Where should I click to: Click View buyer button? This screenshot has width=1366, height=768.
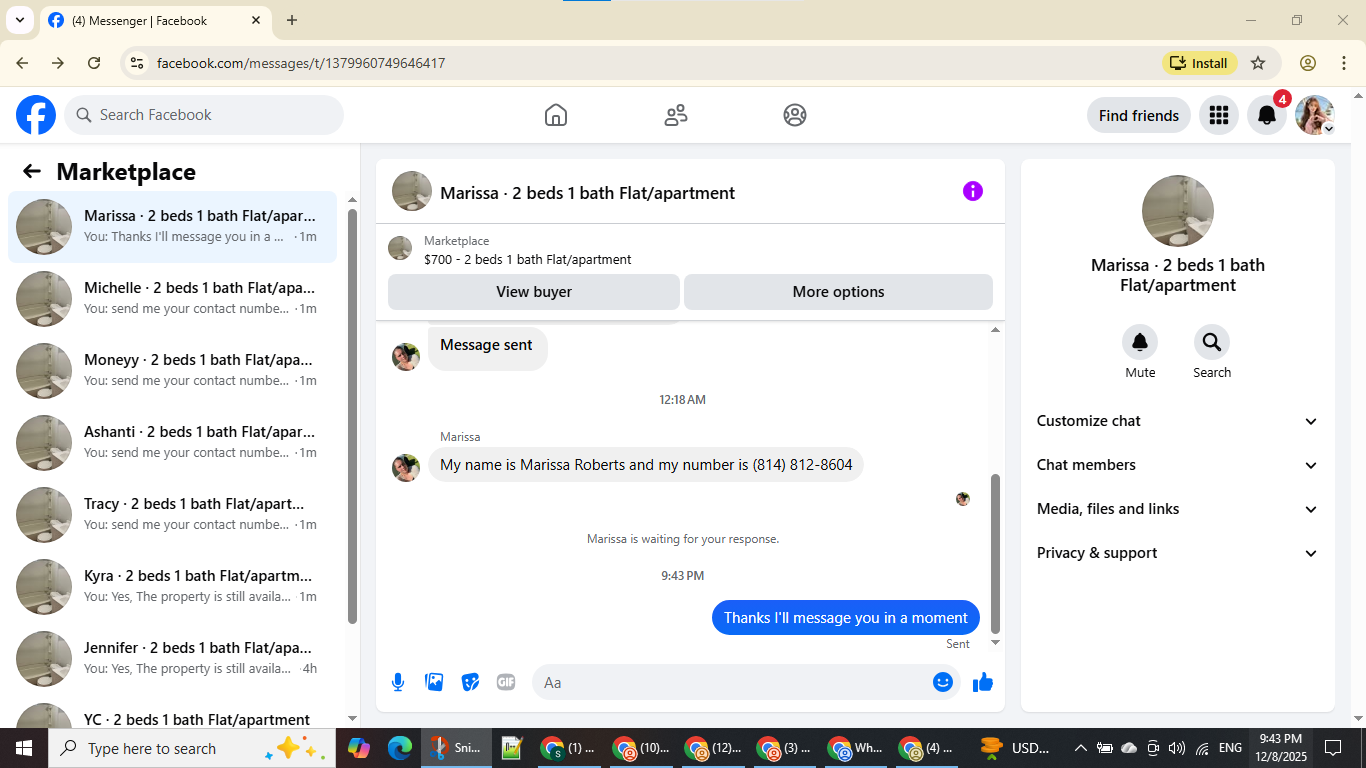coord(534,292)
